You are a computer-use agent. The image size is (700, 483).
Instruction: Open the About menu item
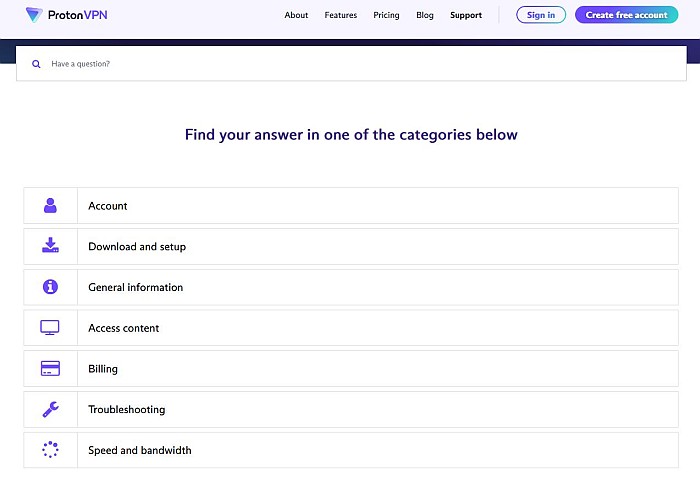coord(296,15)
